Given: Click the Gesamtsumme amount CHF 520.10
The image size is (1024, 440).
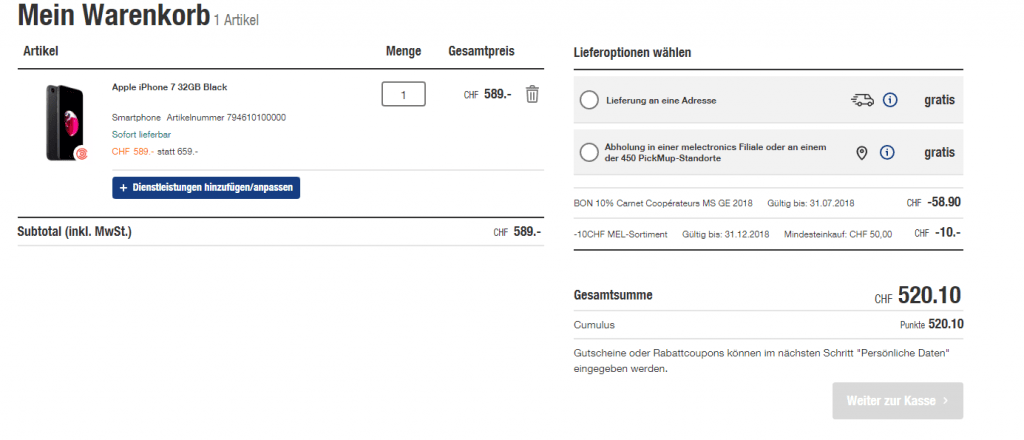Looking at the screenshot, I should 930,295.
